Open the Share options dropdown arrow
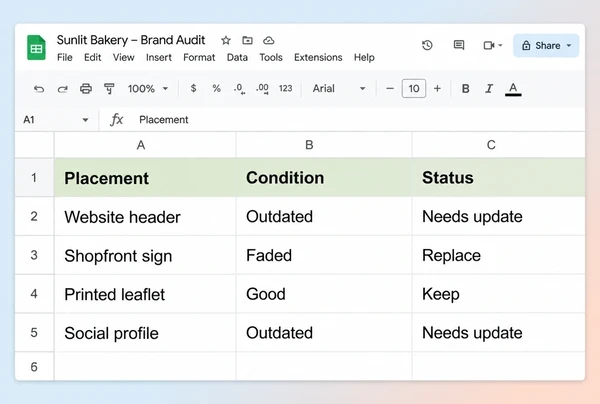 [569, 46]
